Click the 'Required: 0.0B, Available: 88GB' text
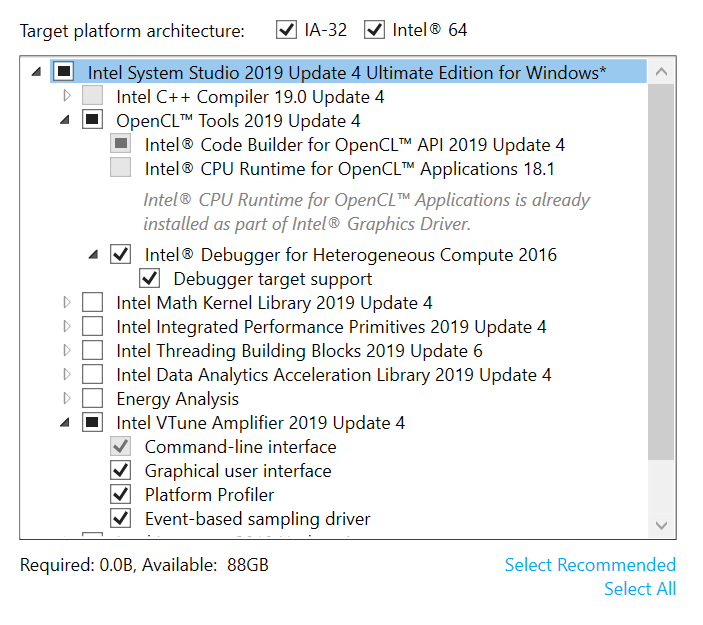The height and width of the screenshot is (625, 703). click(x=144, y=565)
